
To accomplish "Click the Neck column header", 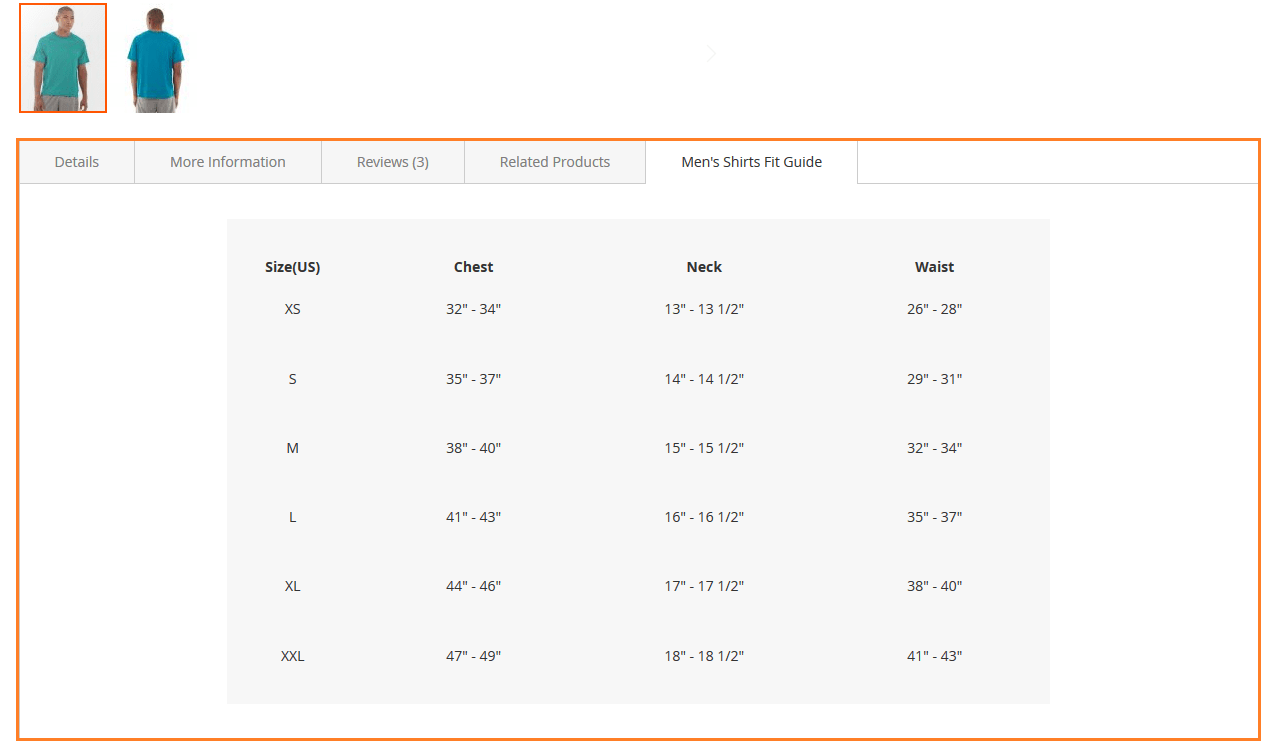I will click(704, 267).
